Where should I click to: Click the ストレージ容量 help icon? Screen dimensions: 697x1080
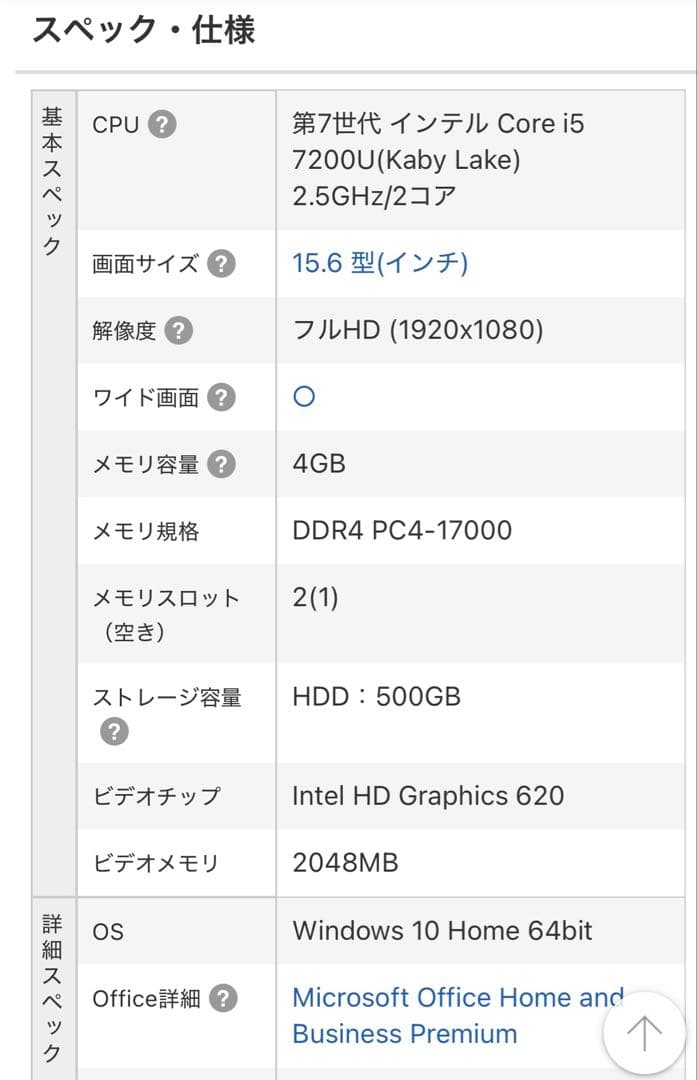(114, 731)
